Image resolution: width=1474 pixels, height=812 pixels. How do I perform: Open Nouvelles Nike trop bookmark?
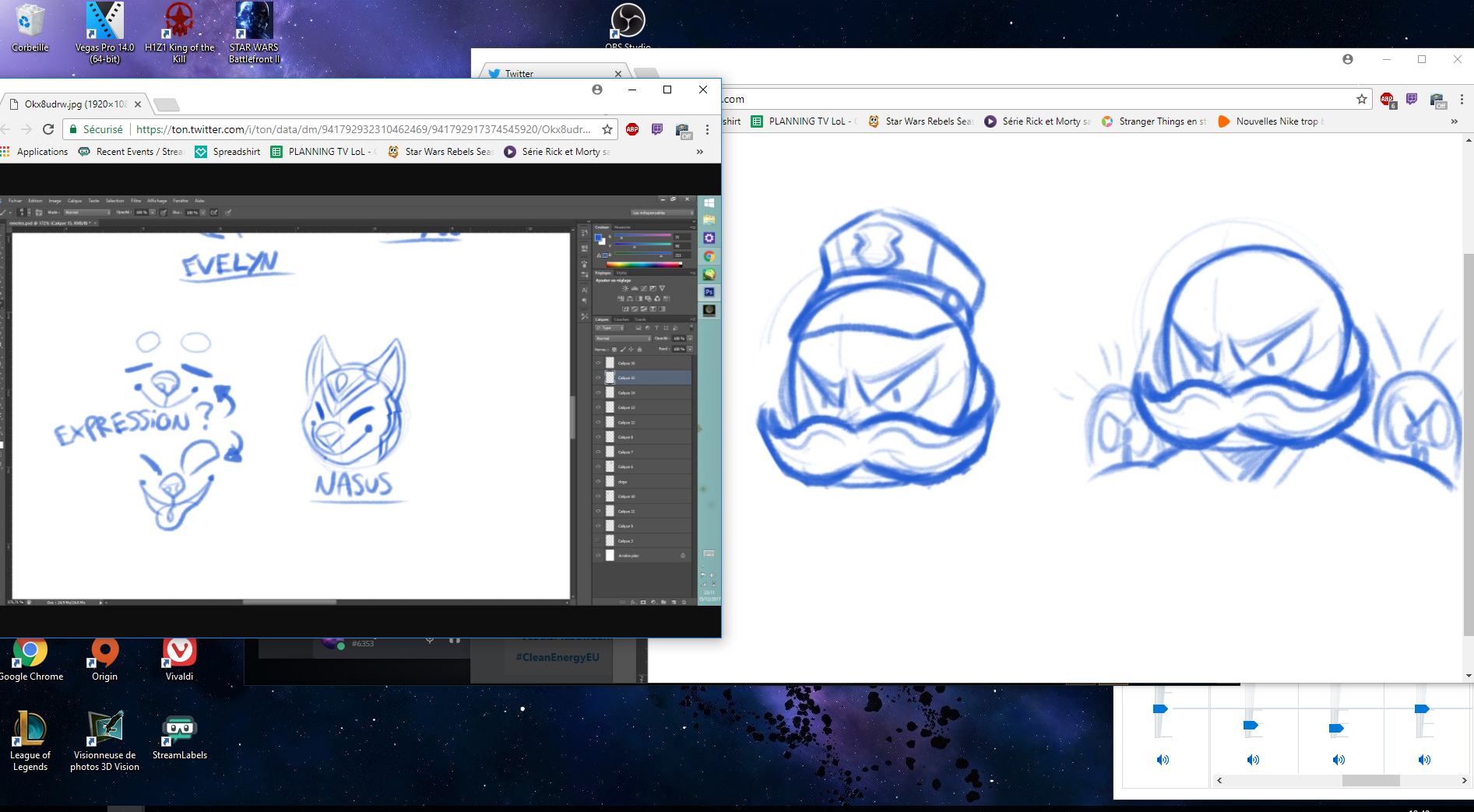[x=1271, y=121]
